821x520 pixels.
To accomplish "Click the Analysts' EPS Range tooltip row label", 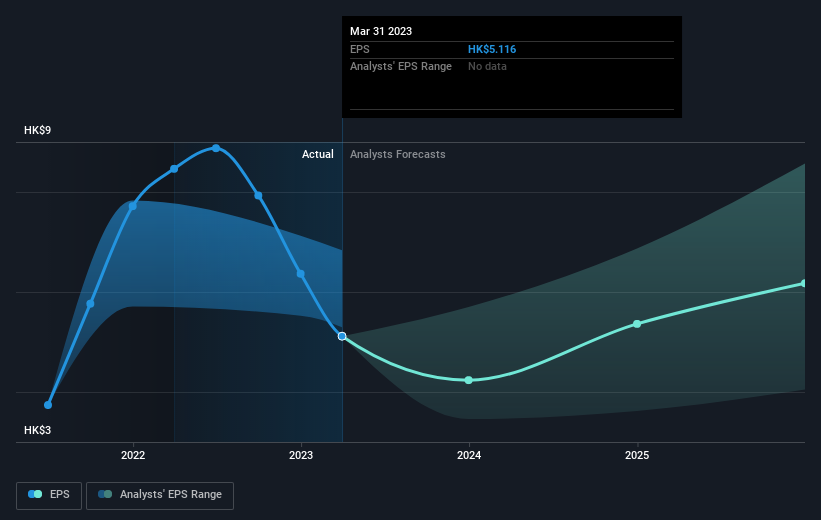I will (401, 67).
